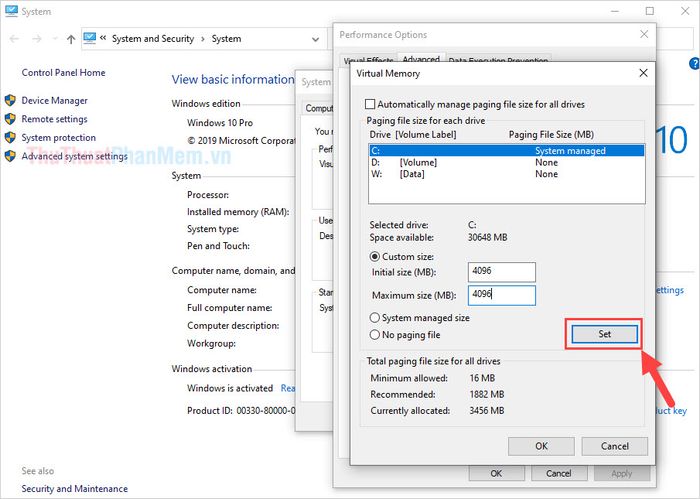The height and width of the screenshot is (499, 700).
Task: Open Advanced system settings link
Action: 75,156
